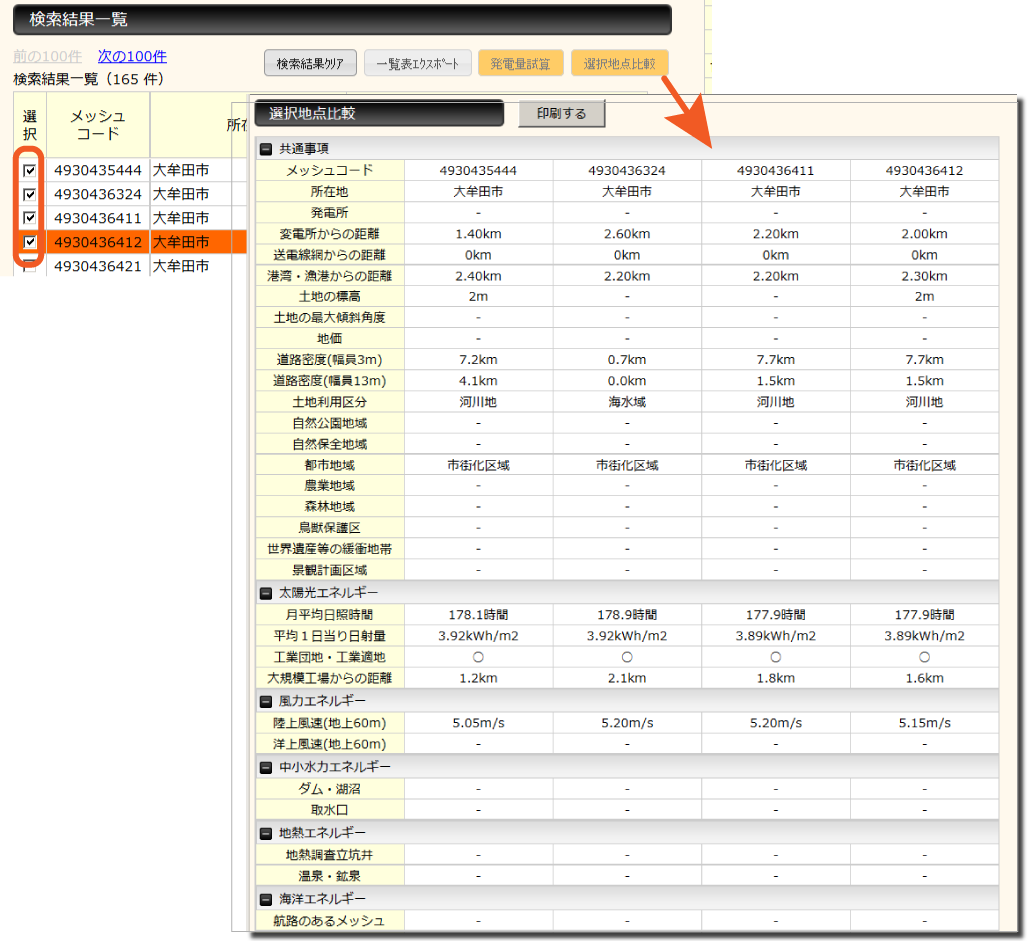
Task: Click the 発電量試算 button
Action: (x=521, y=64)
